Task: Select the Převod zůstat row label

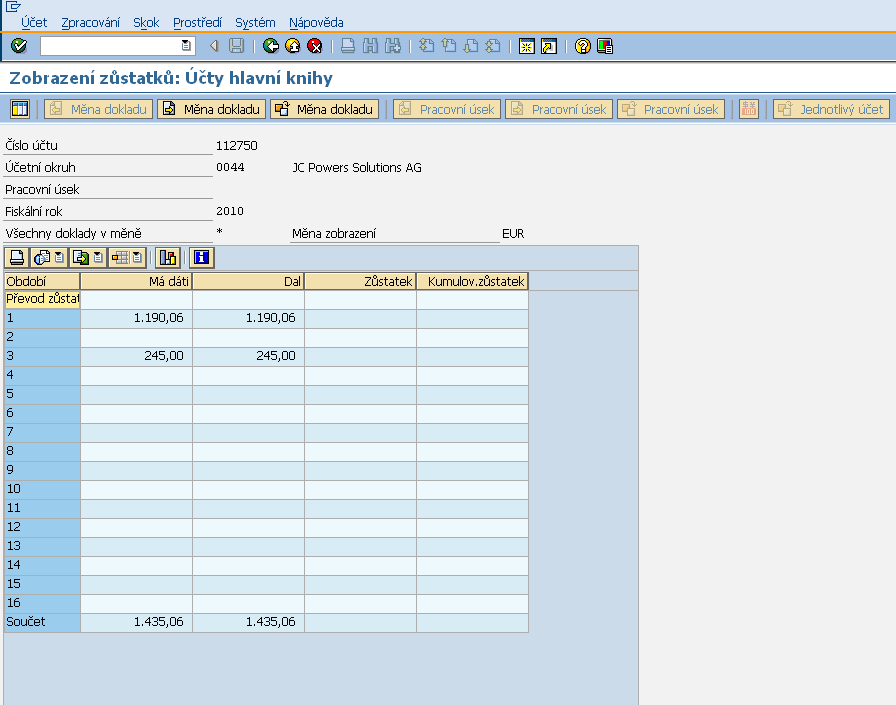Action: tap(42, 299)
